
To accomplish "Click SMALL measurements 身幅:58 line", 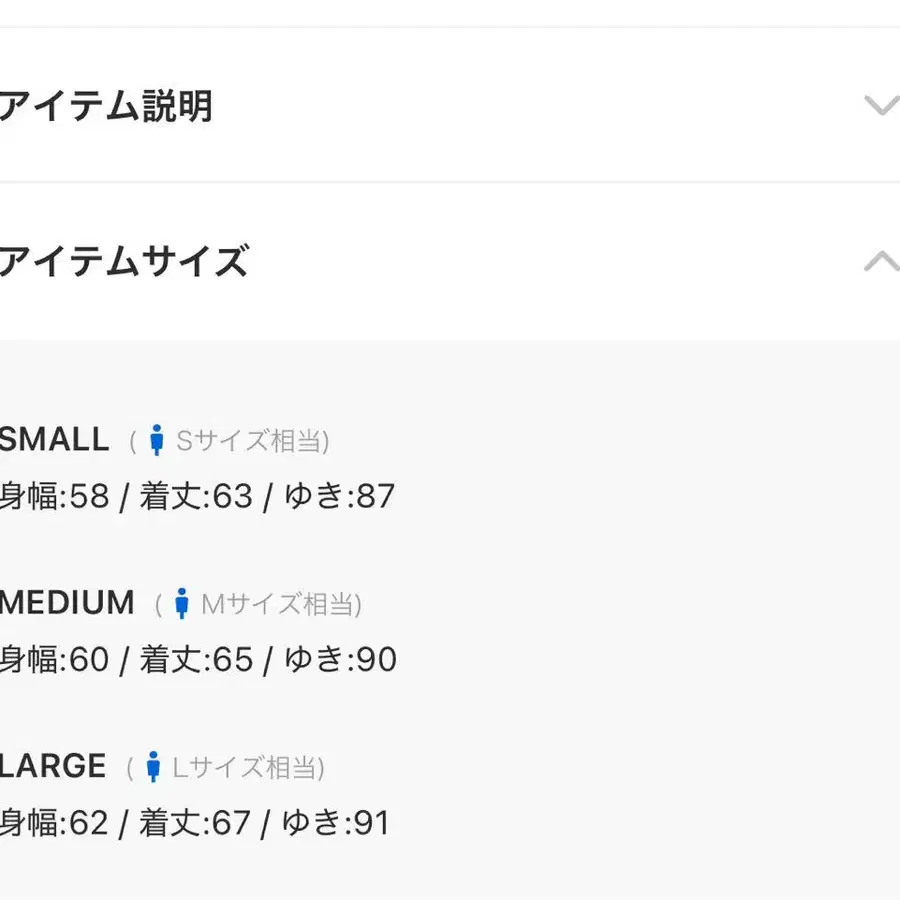I will [197, 496].
